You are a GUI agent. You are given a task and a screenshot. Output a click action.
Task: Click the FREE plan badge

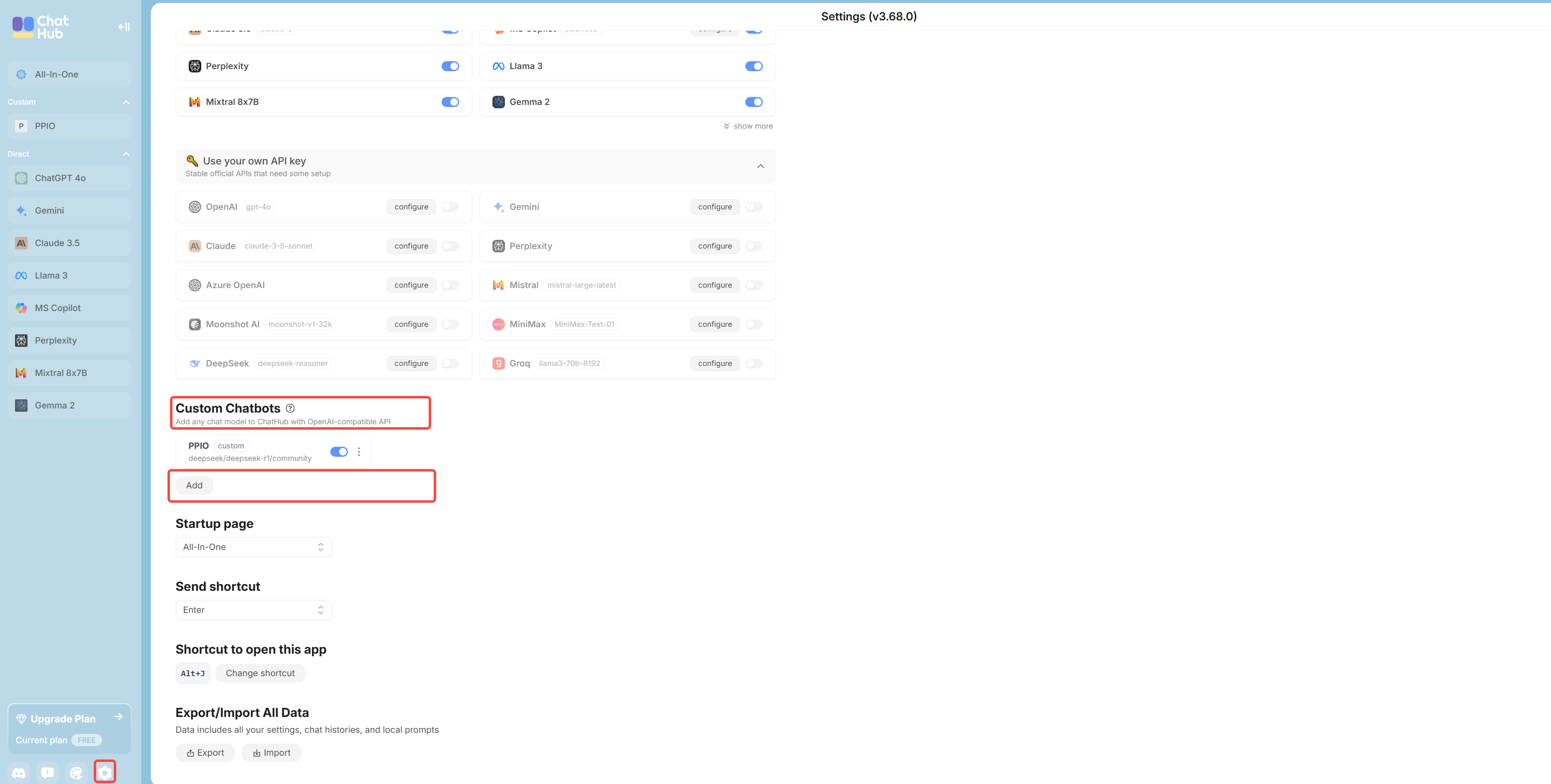click(x=87, y=740)
